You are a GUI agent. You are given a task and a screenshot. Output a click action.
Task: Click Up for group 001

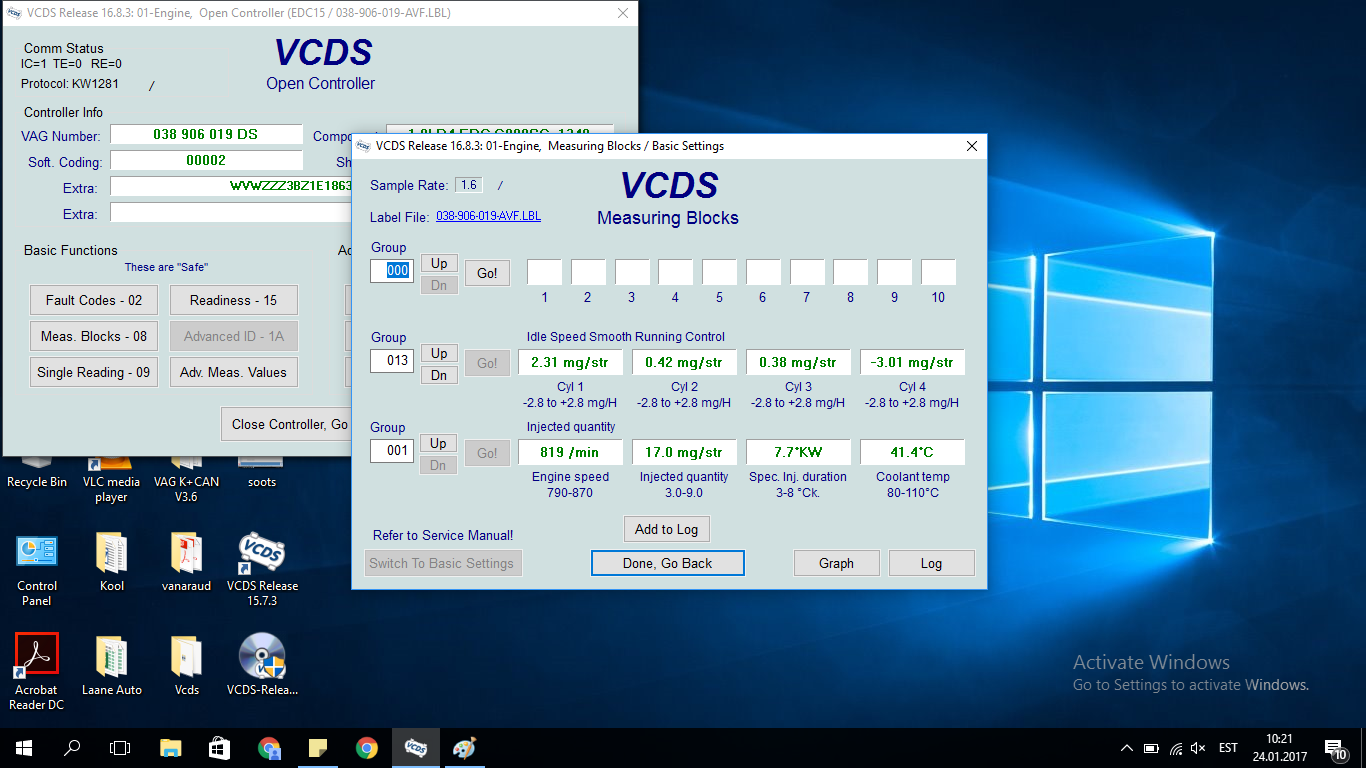pos(439,443)
